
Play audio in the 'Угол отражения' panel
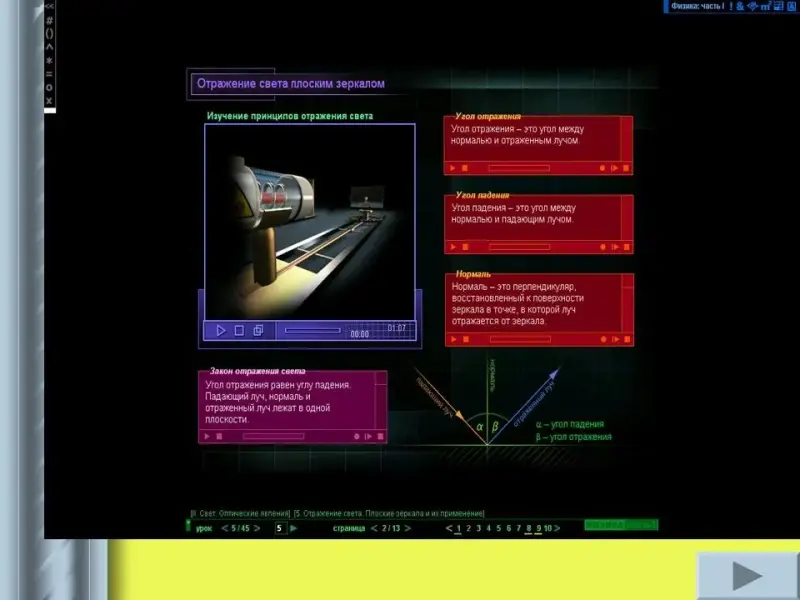[453, 168]
